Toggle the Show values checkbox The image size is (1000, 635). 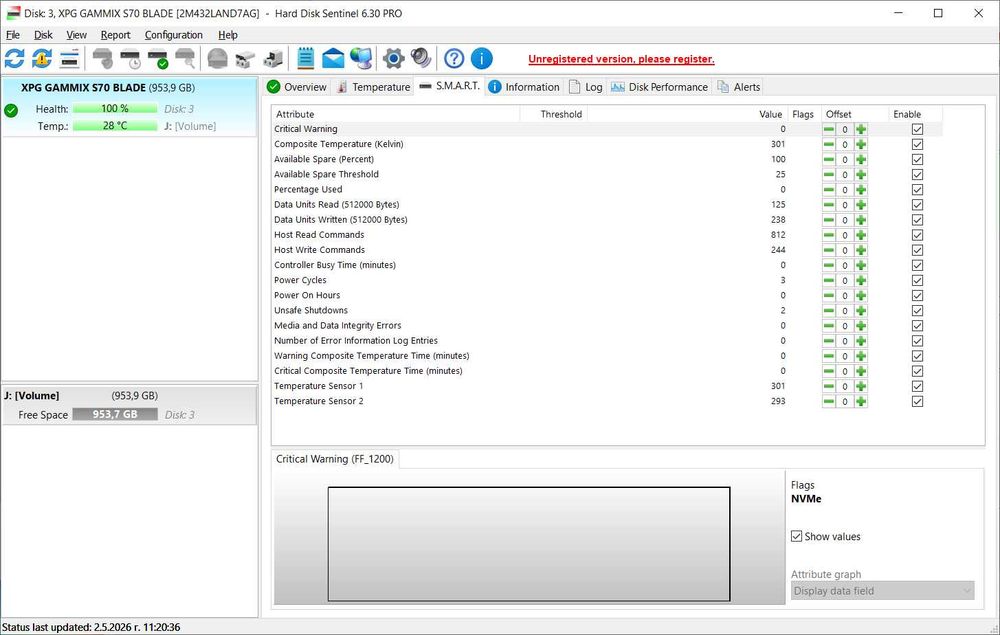(797, 536)
